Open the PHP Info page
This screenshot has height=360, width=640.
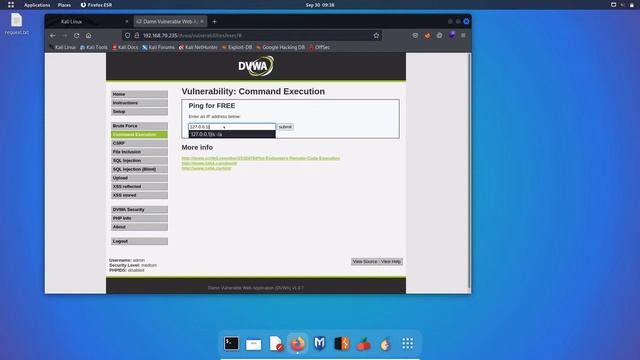click(139, 218)
